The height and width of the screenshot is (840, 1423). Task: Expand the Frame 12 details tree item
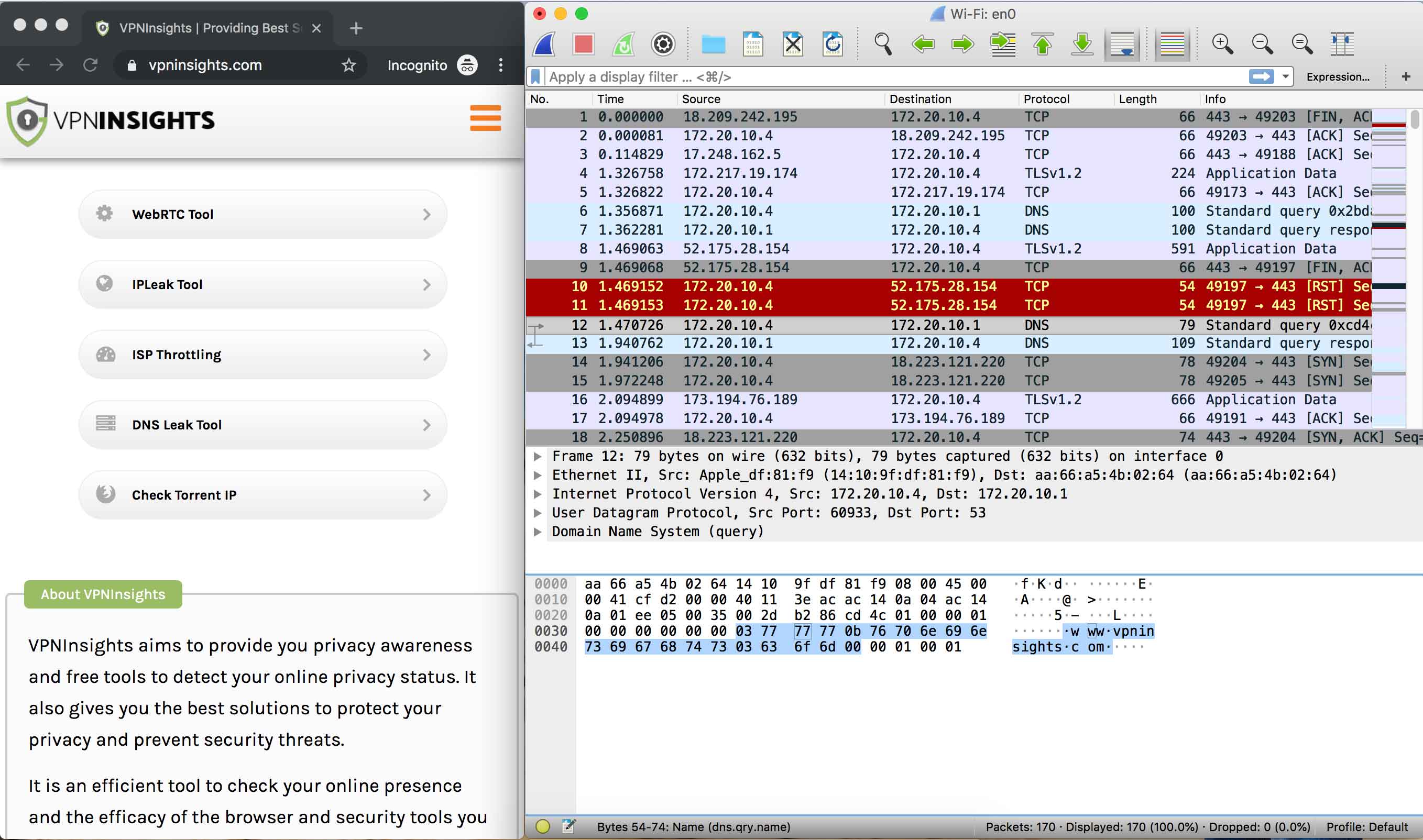pos(537,456)
